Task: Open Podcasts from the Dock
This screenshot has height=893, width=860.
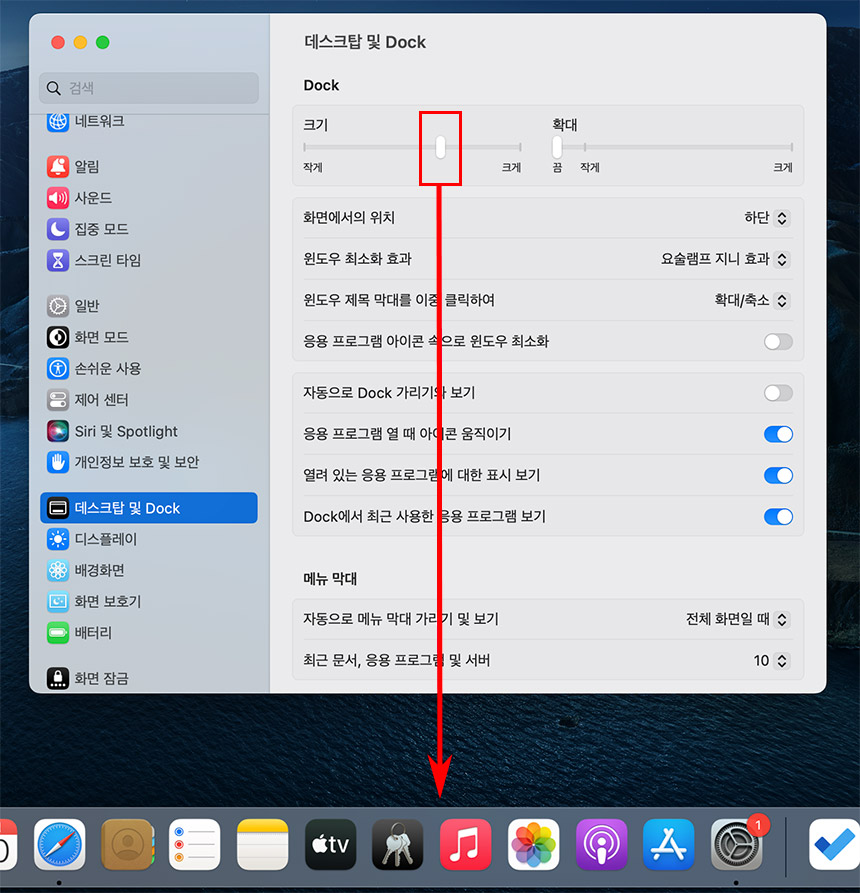Action: coord(601,845)
